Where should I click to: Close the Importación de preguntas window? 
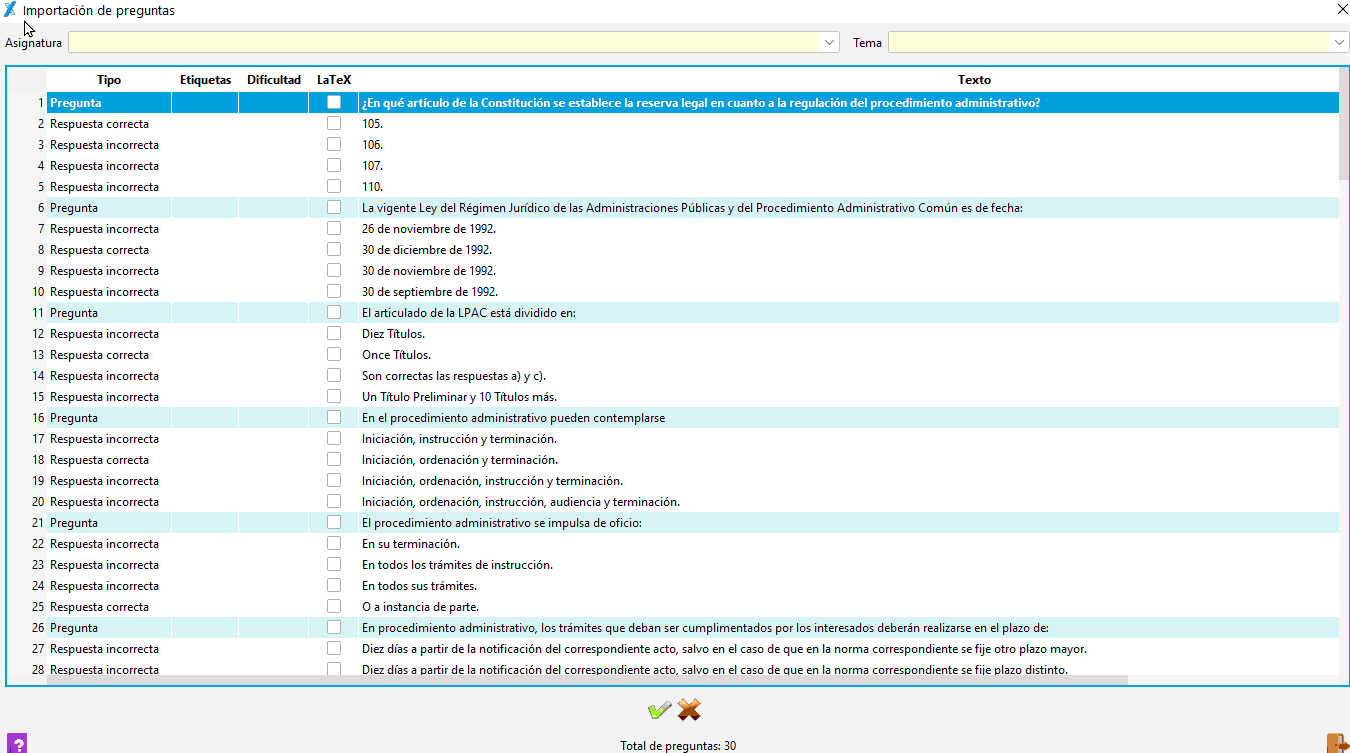pos(1342,9)
